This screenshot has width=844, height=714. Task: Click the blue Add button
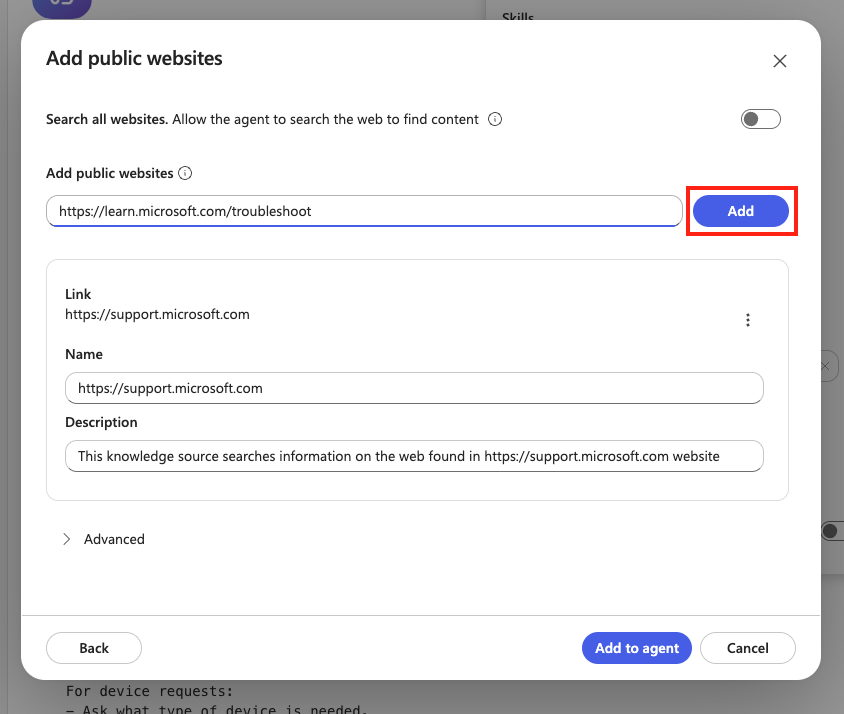[x=741, y=211]
